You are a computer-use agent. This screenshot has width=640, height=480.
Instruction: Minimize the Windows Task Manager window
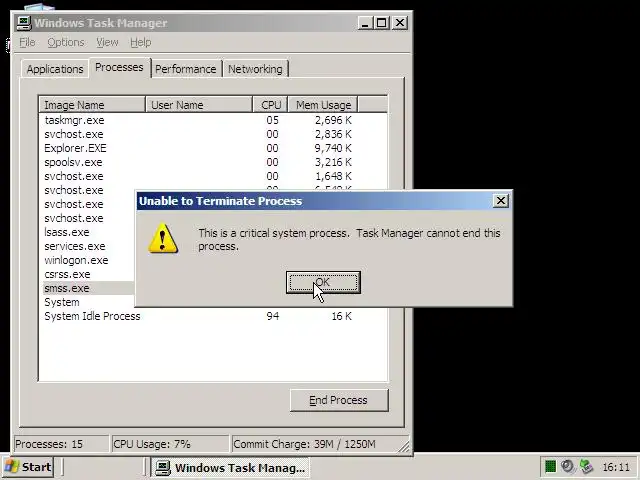click(365, 22)
